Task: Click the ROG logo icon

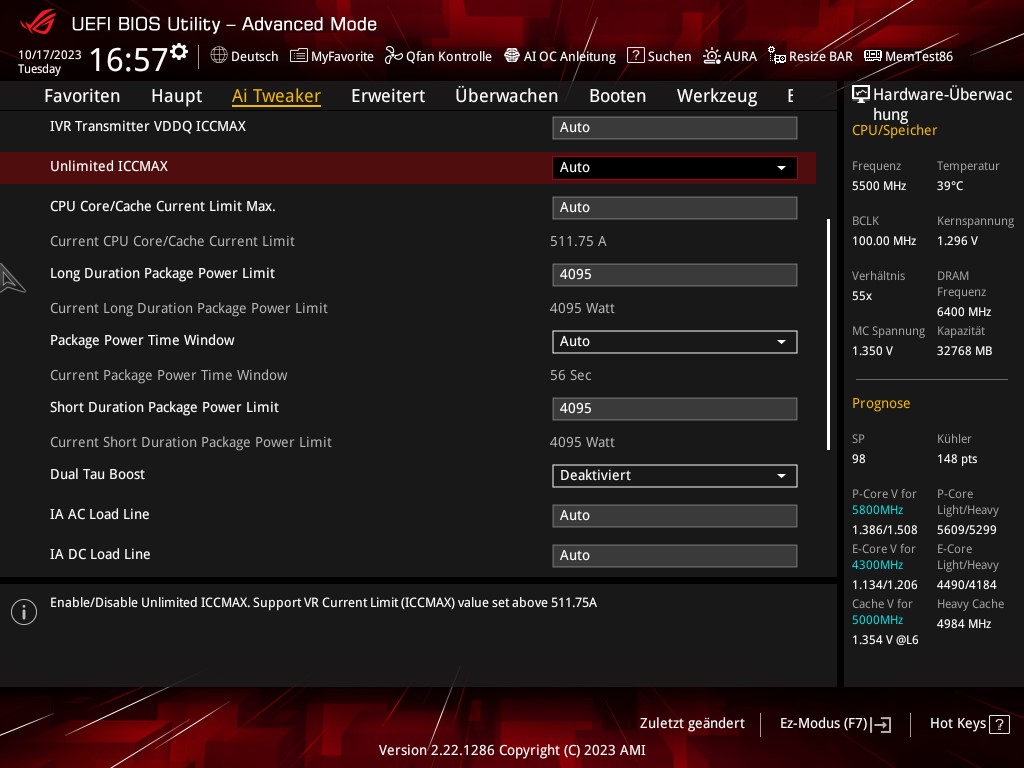Action: pos(38,22)
